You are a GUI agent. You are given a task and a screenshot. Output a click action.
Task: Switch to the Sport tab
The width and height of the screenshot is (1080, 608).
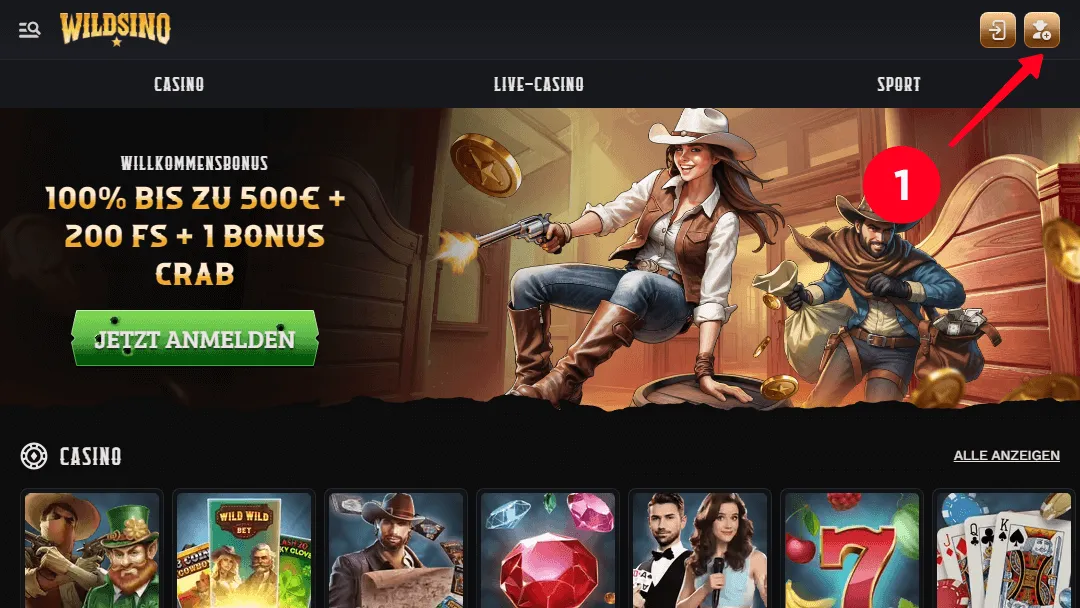point(898,84)
